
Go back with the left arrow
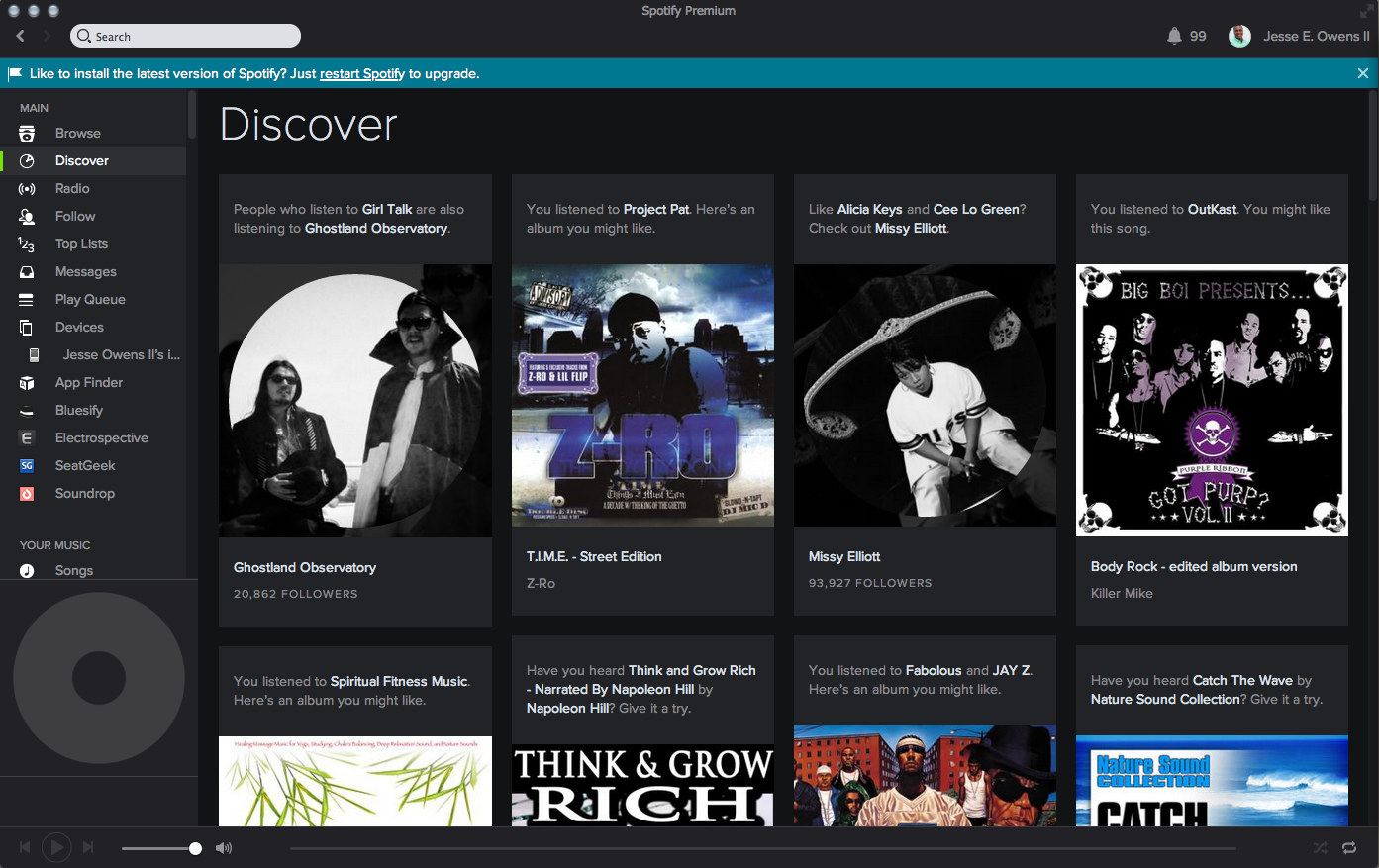(20, 36)
